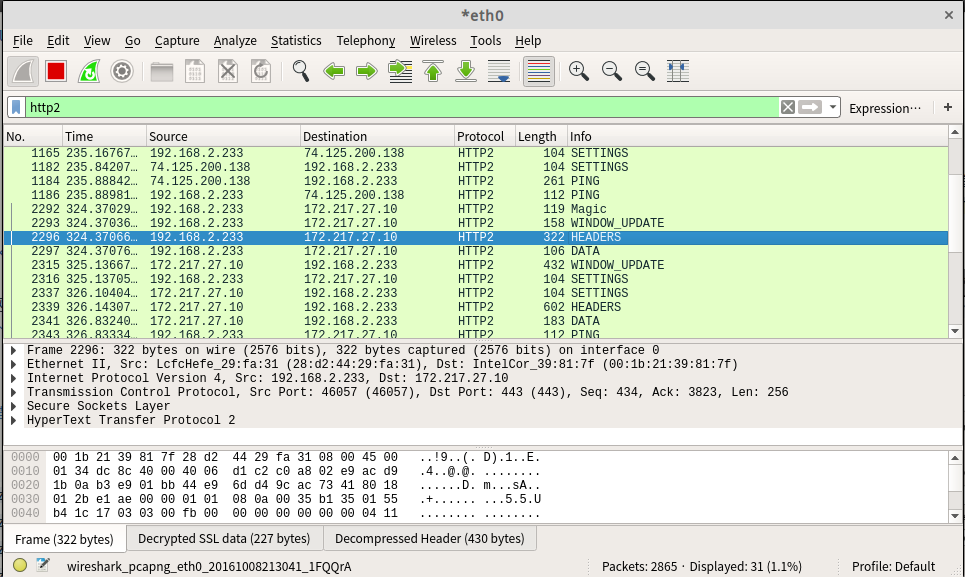Open the Statistics menu
Image resolution: width=965 pixels, height=577 pixels.
click(296, 40)
